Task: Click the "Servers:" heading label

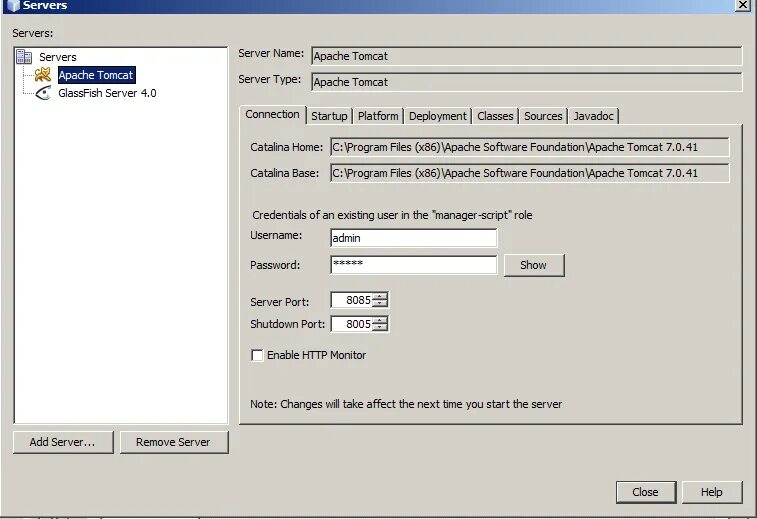Action: [33, 33]
